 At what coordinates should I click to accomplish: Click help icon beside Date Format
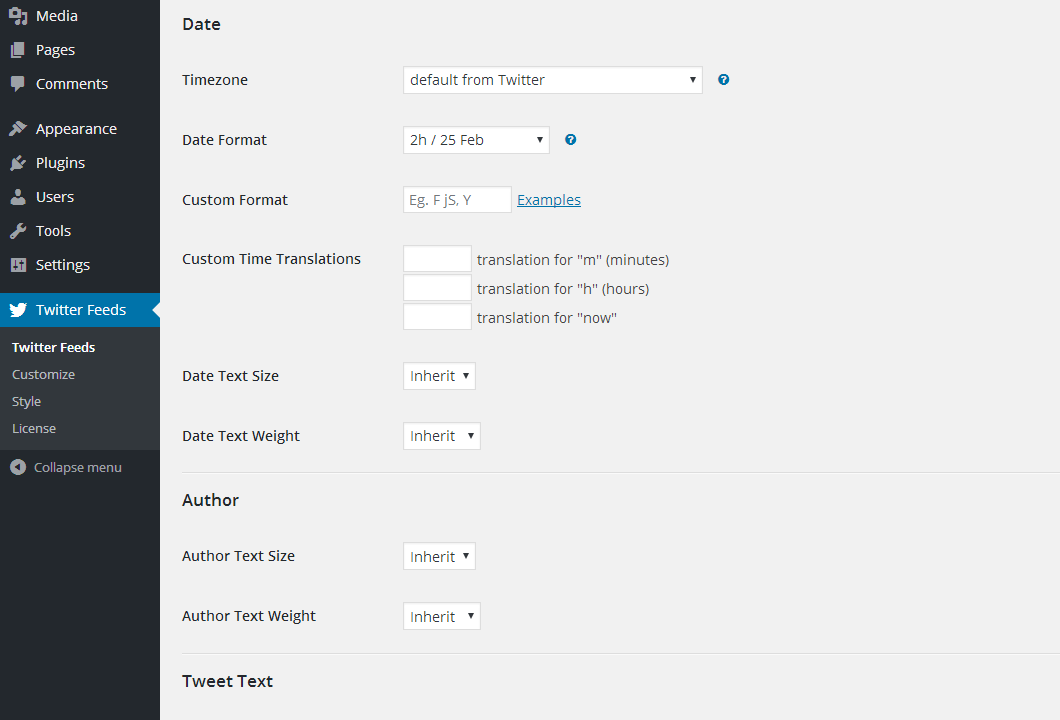click(x=571, y=140)
